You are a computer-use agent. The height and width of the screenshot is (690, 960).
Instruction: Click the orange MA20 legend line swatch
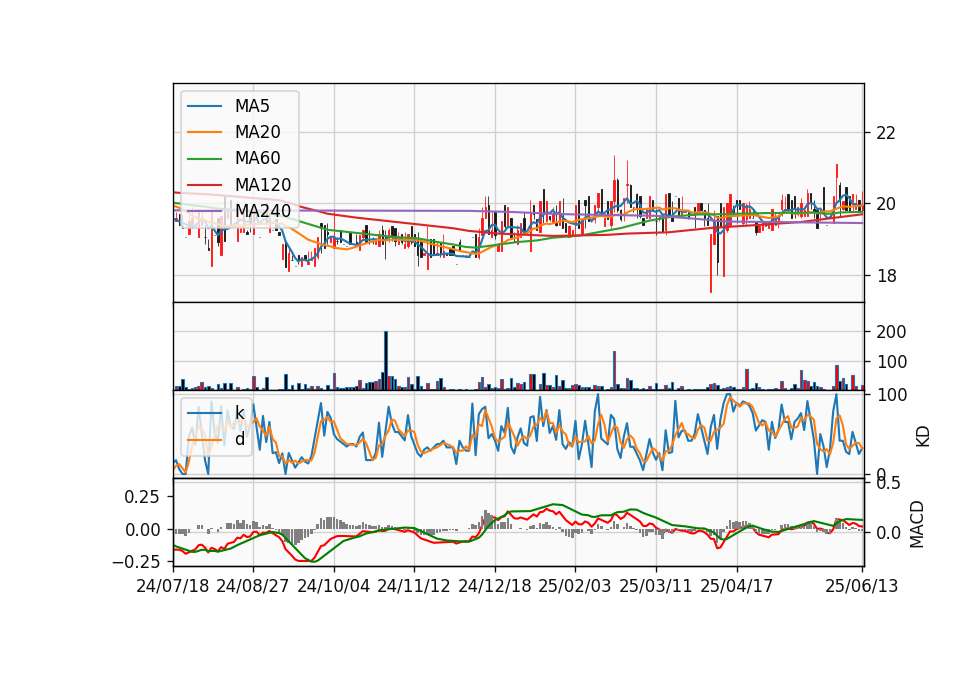click(x=204, y=133)
